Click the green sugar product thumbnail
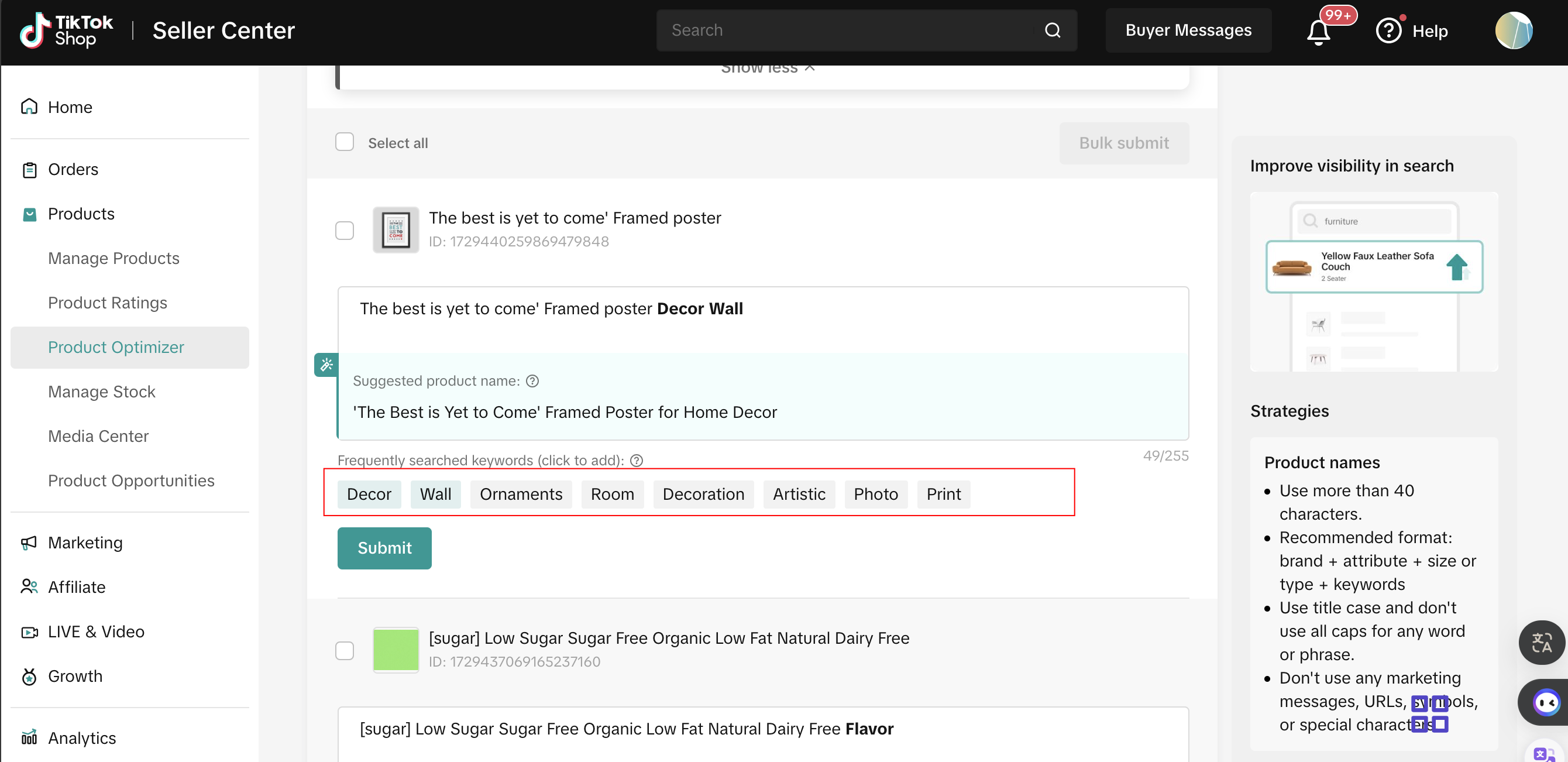The width and height of the screenshot is (1568, 762). click(x=396, y=651)
